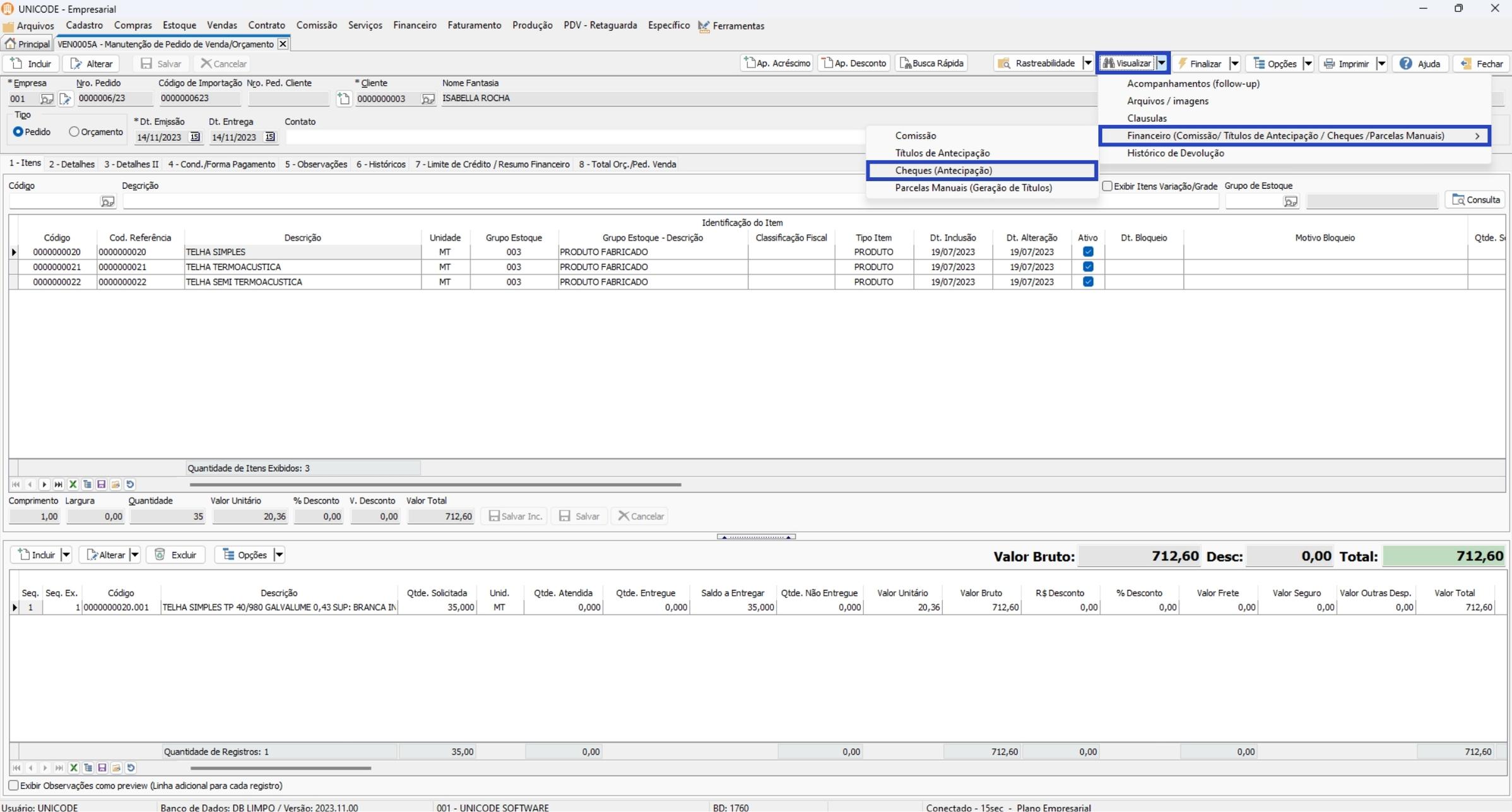Click the Quantidade input field

tap(167, 516)
